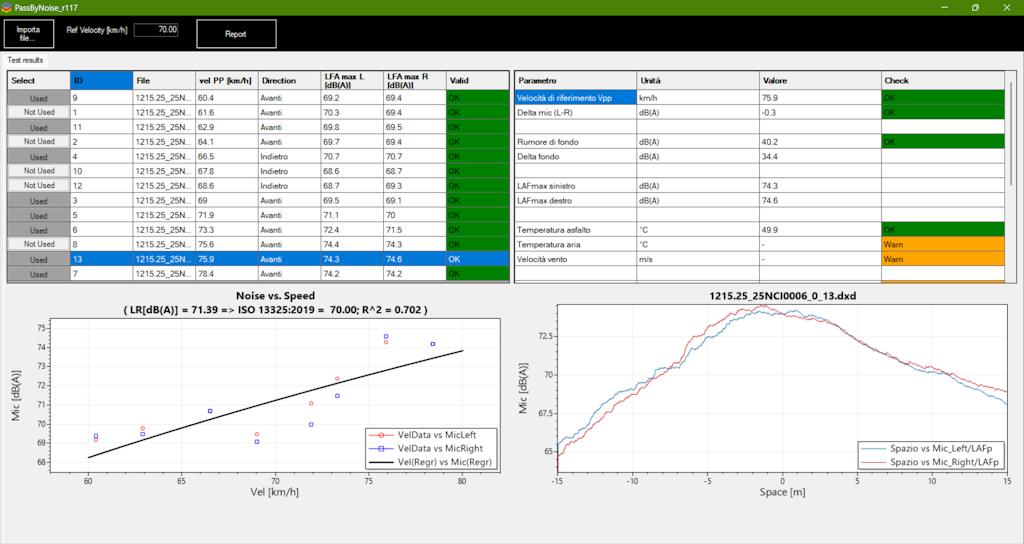Screen dimensions: 1024x544
Task: Click the Select column header
Action: click(39, 80)
